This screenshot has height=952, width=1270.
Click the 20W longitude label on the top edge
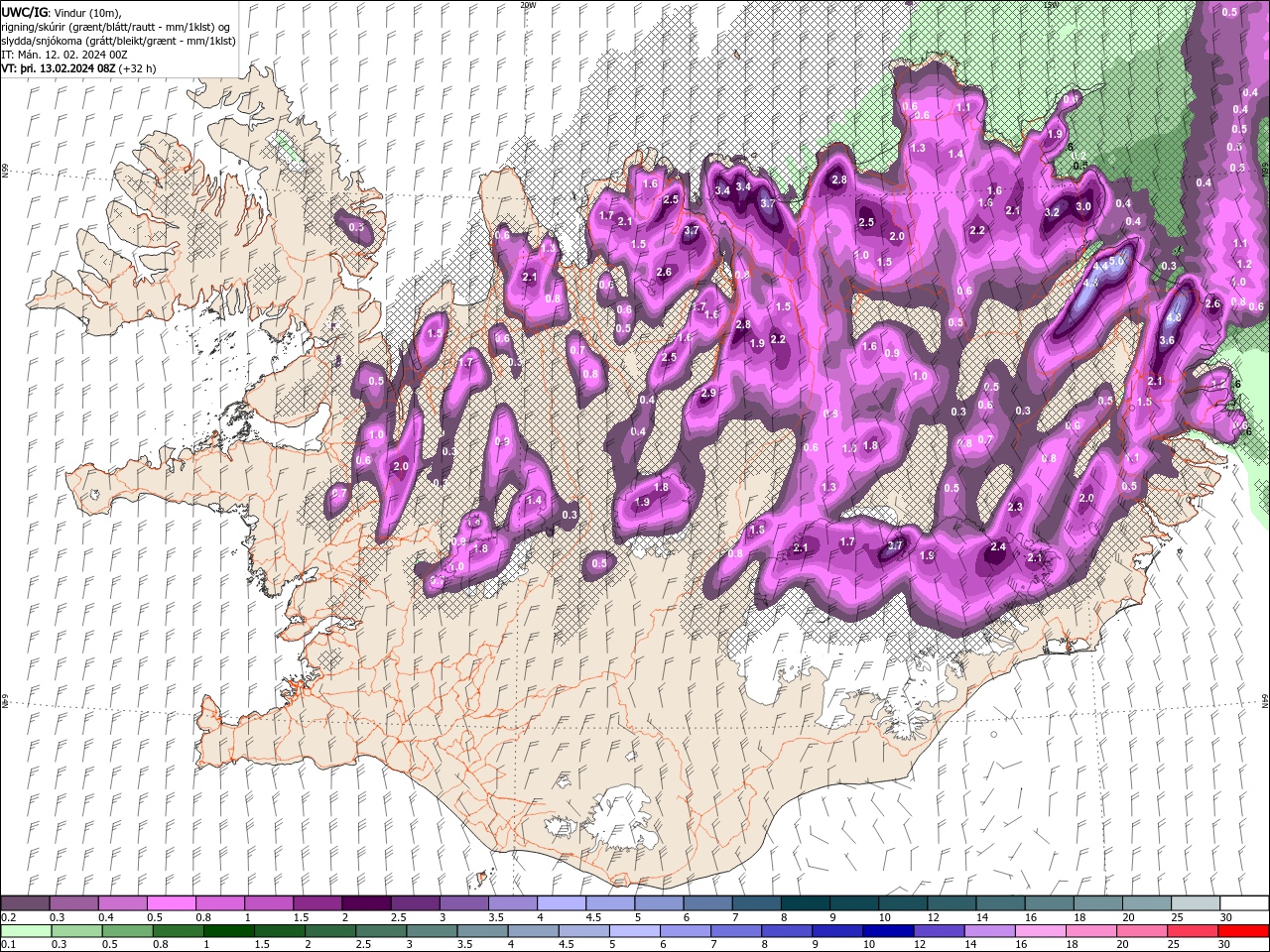tap(528, 4)
